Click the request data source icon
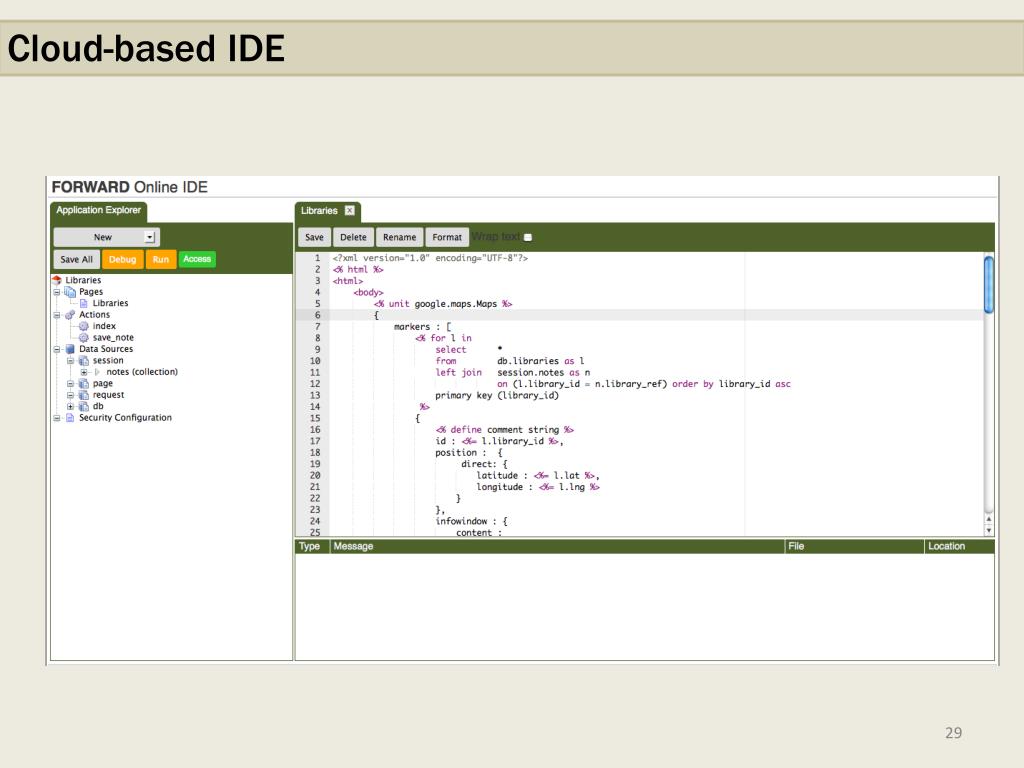 84,394
